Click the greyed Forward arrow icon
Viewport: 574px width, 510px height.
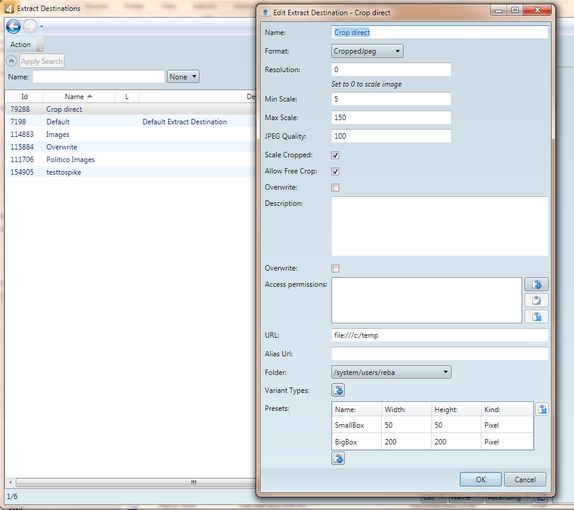[30, 26]
